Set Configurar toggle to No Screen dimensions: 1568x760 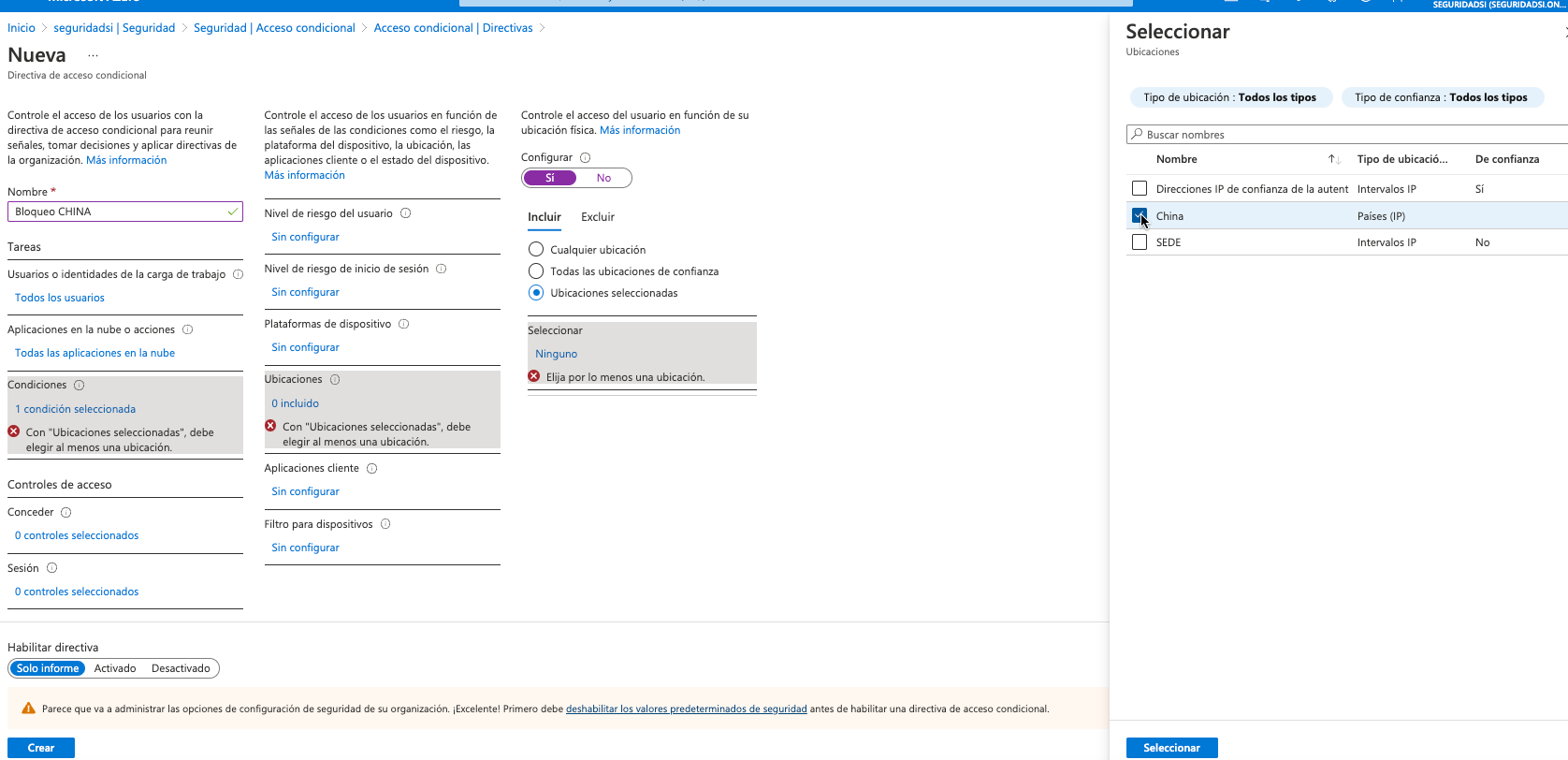pos(603,178)
